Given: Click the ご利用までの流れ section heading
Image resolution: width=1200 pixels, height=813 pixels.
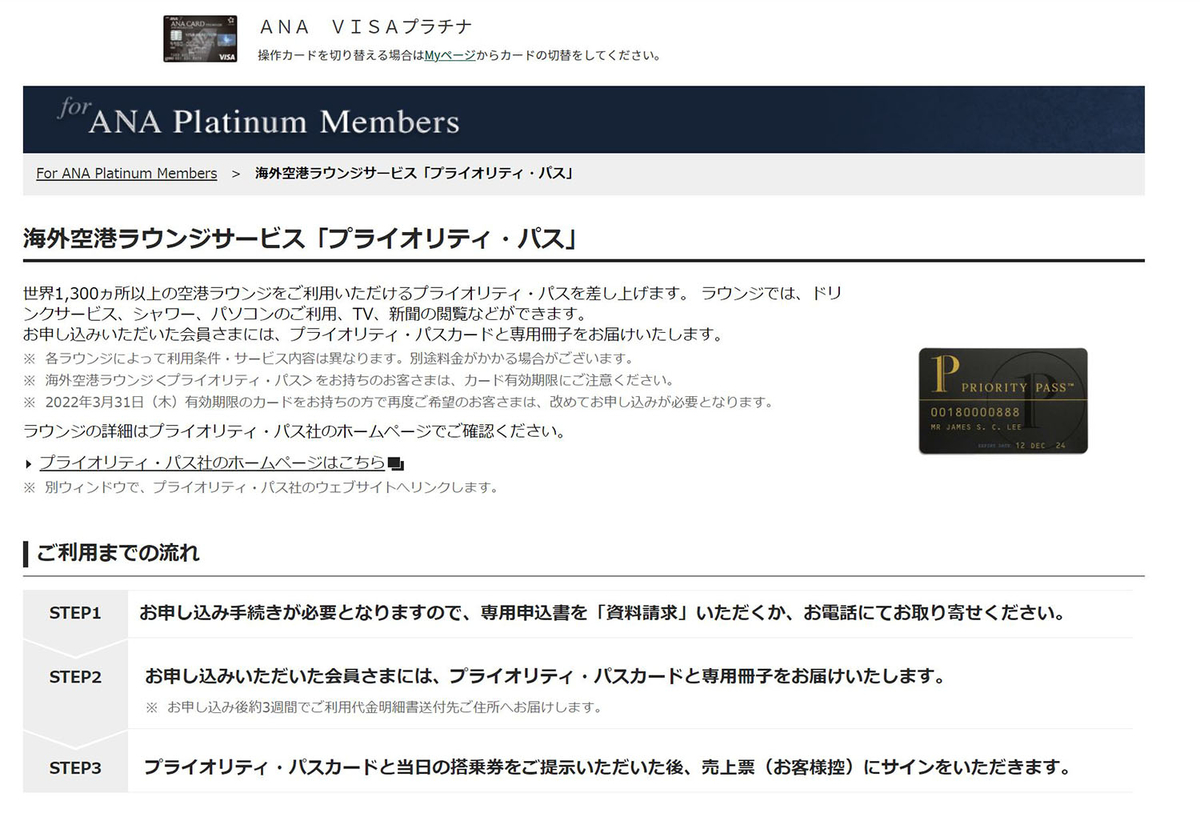Looking at the screenshot, I should pos(118,552).
